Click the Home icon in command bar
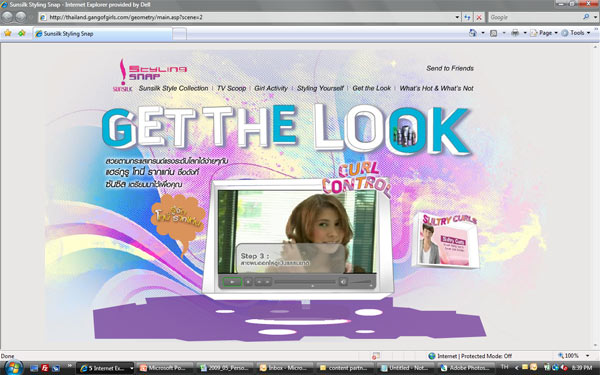Image resolution: width=600 pixels, height=375 pixels. pyautogui.click(x=473, y=33)
